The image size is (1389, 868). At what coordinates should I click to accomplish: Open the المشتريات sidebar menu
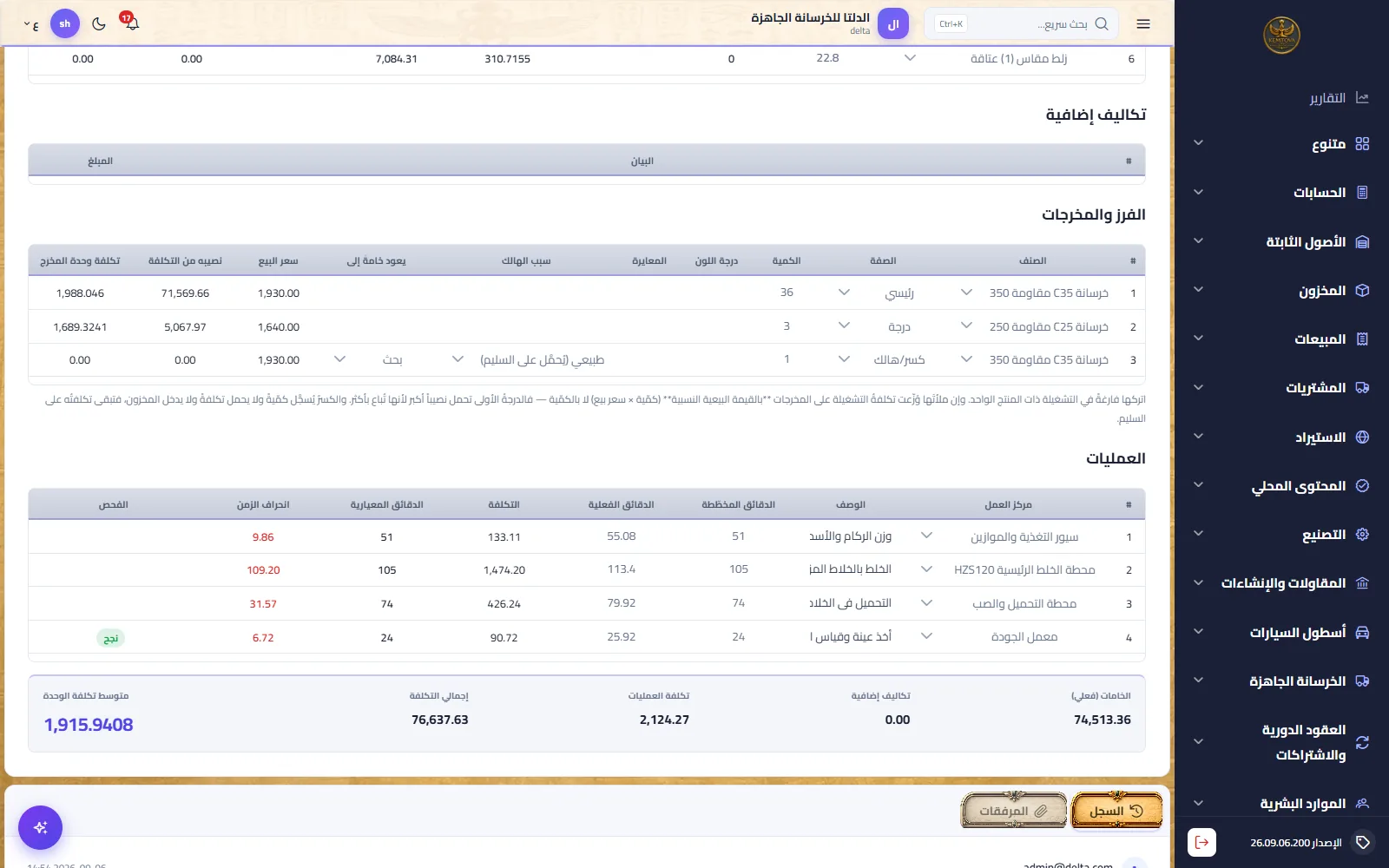coord(1282,388)
